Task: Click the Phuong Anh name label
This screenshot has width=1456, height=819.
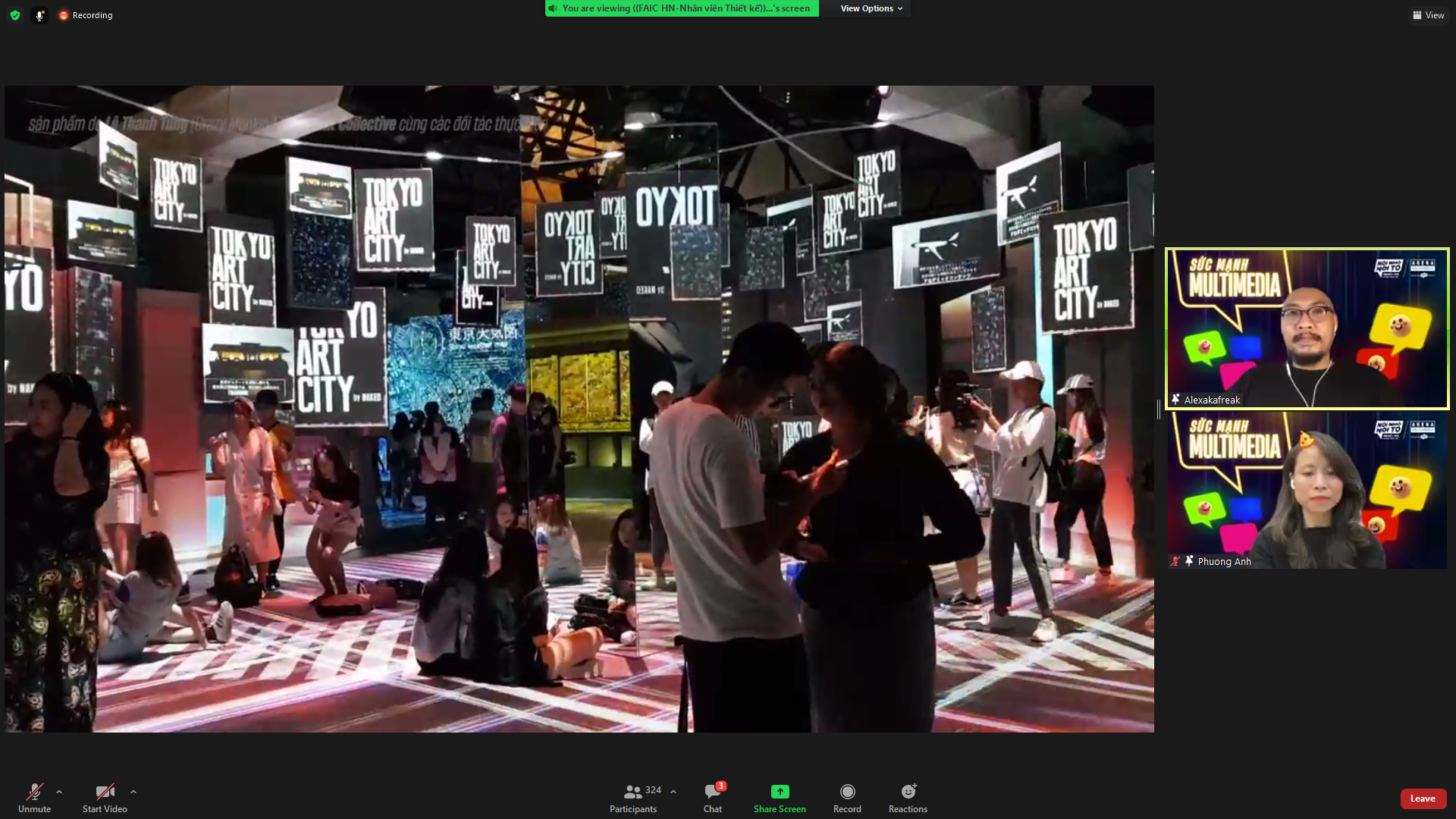Action: point(1224,561)
